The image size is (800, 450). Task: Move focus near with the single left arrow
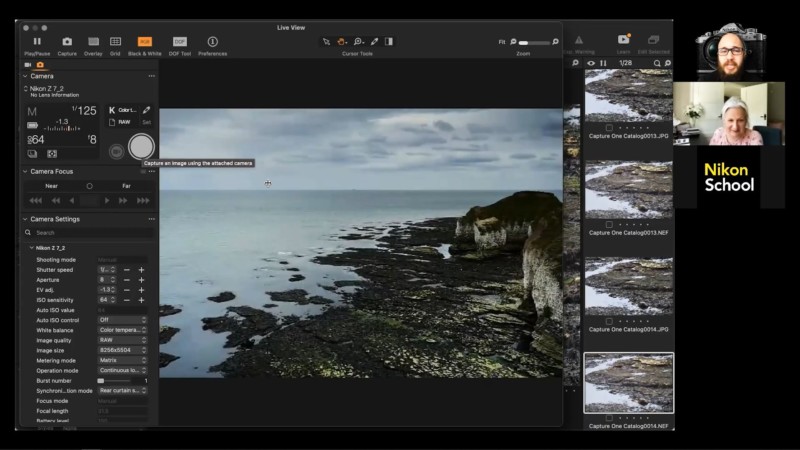tap(72, 201)
